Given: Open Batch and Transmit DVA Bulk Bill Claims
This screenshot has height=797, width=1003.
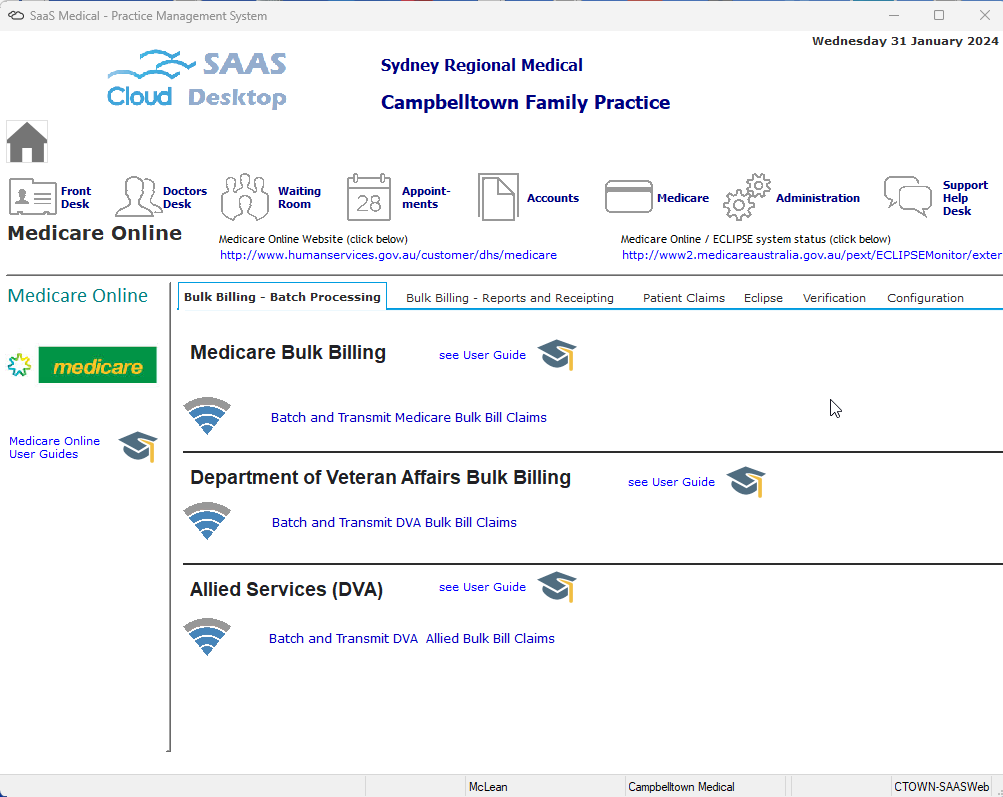Looking at the screenshot, I should tap(394, 523).
